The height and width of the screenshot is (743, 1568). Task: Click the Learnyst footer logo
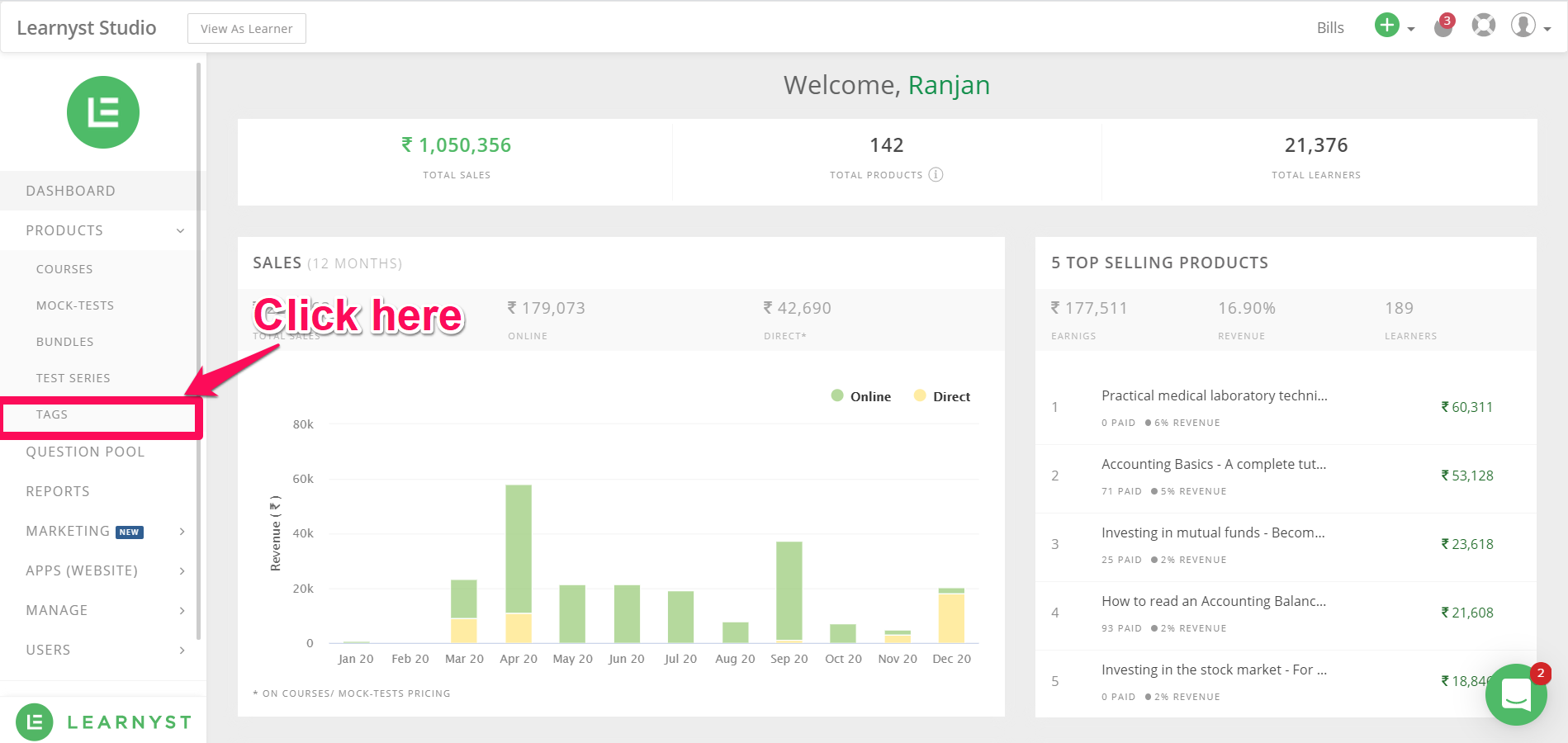pos(104,722)
